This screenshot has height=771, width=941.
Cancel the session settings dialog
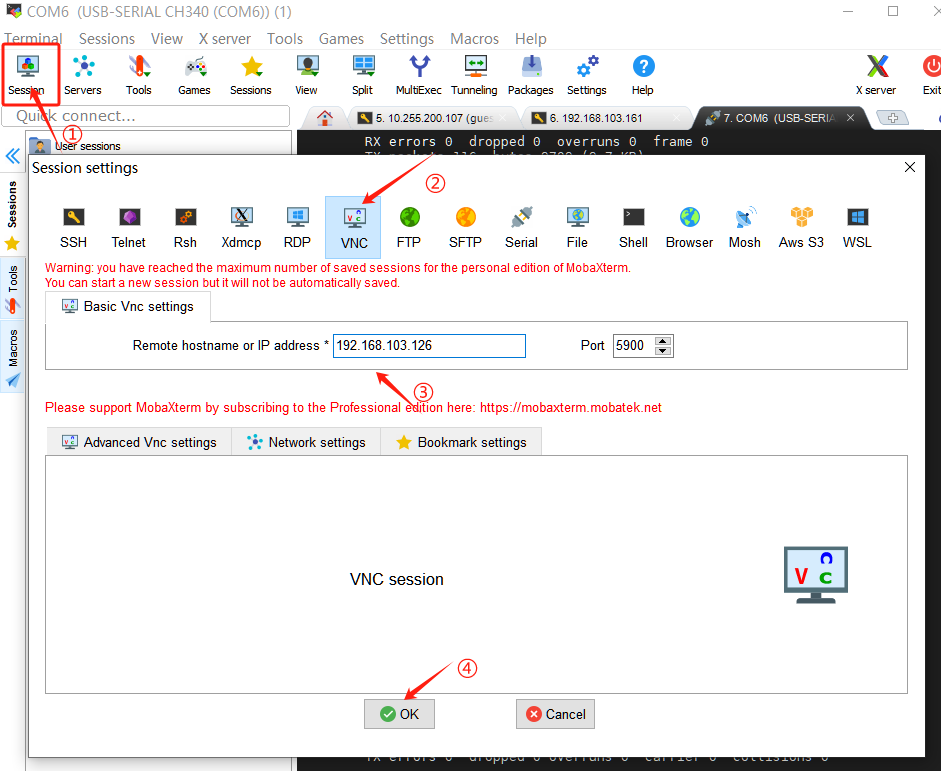point(555,714)
